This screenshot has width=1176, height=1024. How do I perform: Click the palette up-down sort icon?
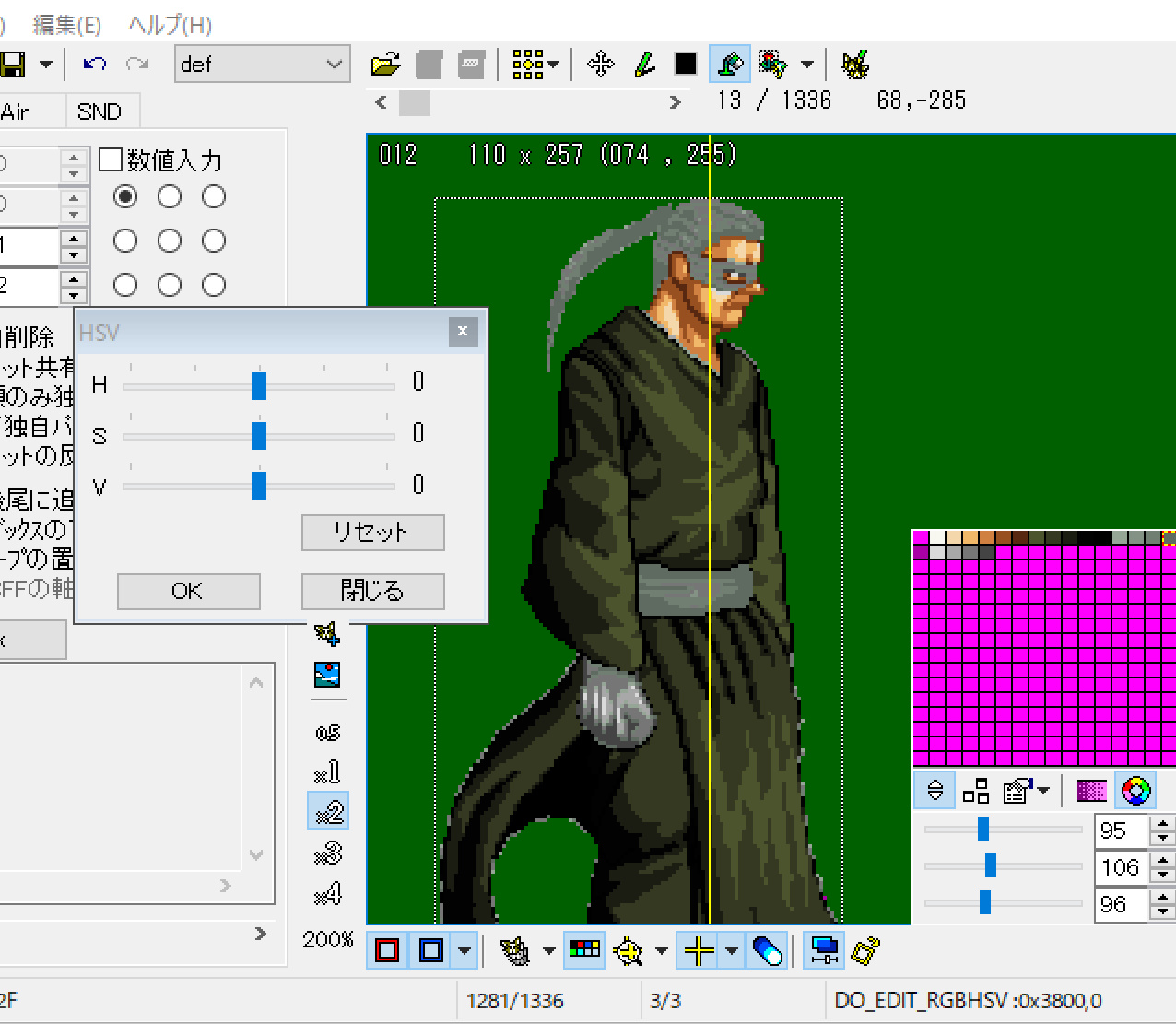935,791
